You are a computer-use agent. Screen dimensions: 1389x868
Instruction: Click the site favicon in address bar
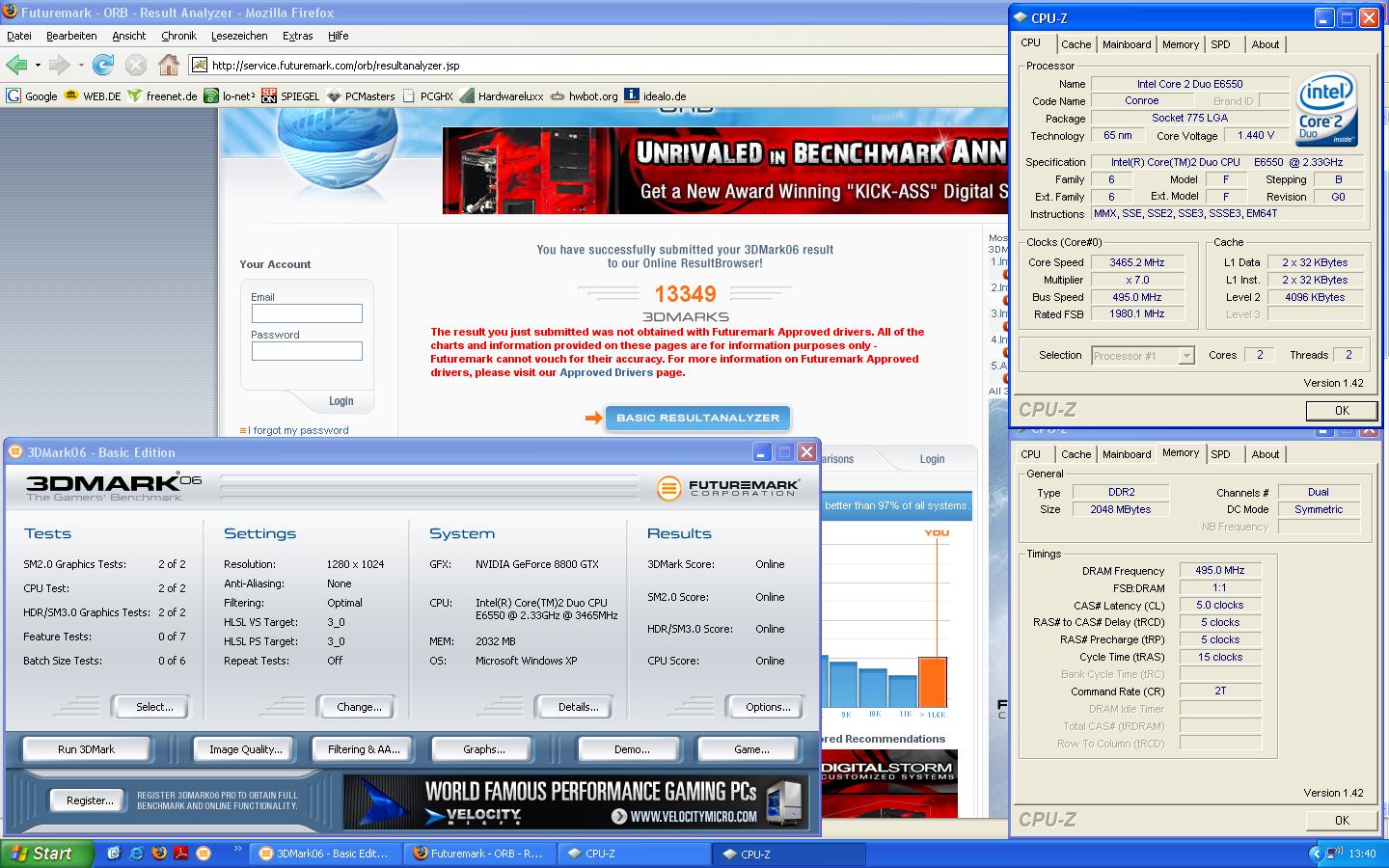coord(200,66)
